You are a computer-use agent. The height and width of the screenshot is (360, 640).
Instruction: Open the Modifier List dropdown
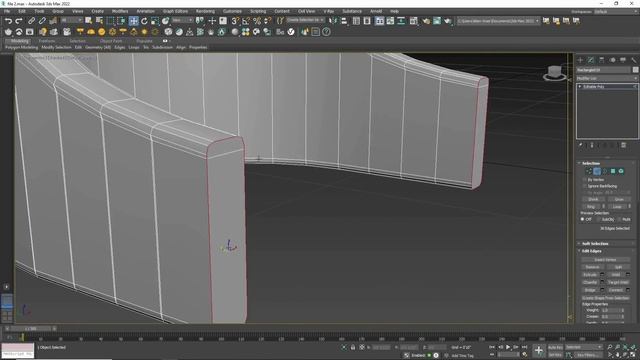point(607,78)
